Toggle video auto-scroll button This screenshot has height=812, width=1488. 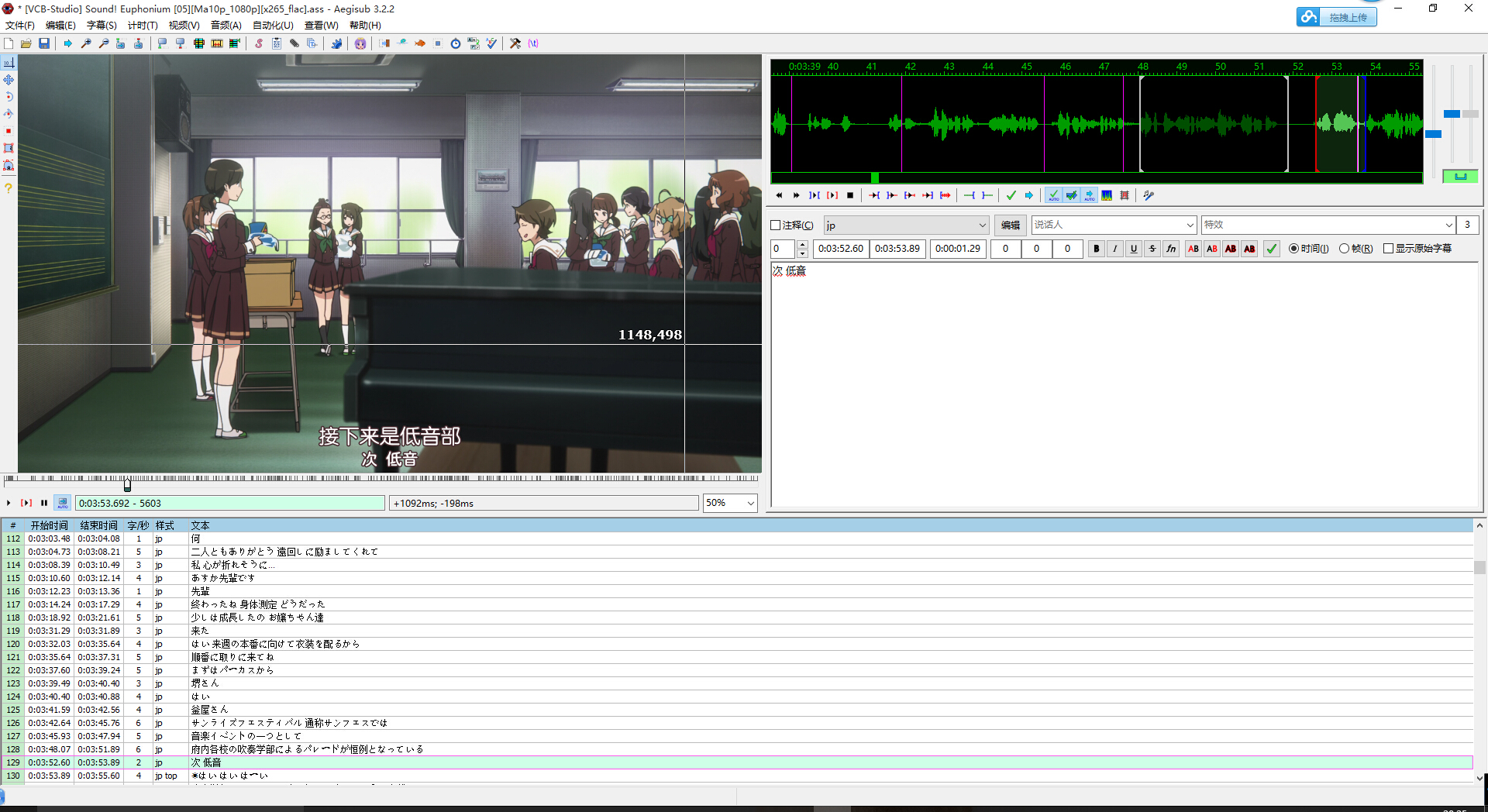point(63,503)
